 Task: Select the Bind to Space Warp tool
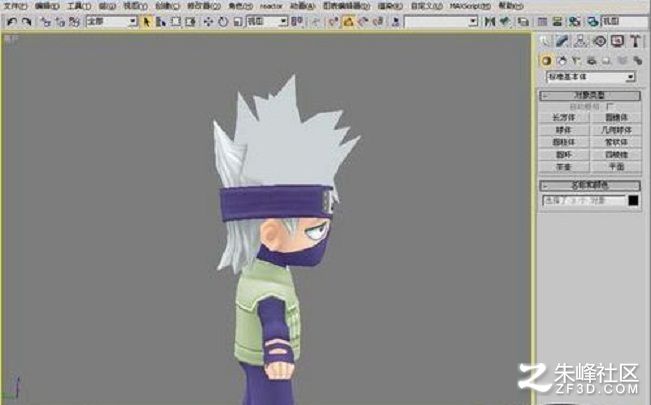(74, 22)
